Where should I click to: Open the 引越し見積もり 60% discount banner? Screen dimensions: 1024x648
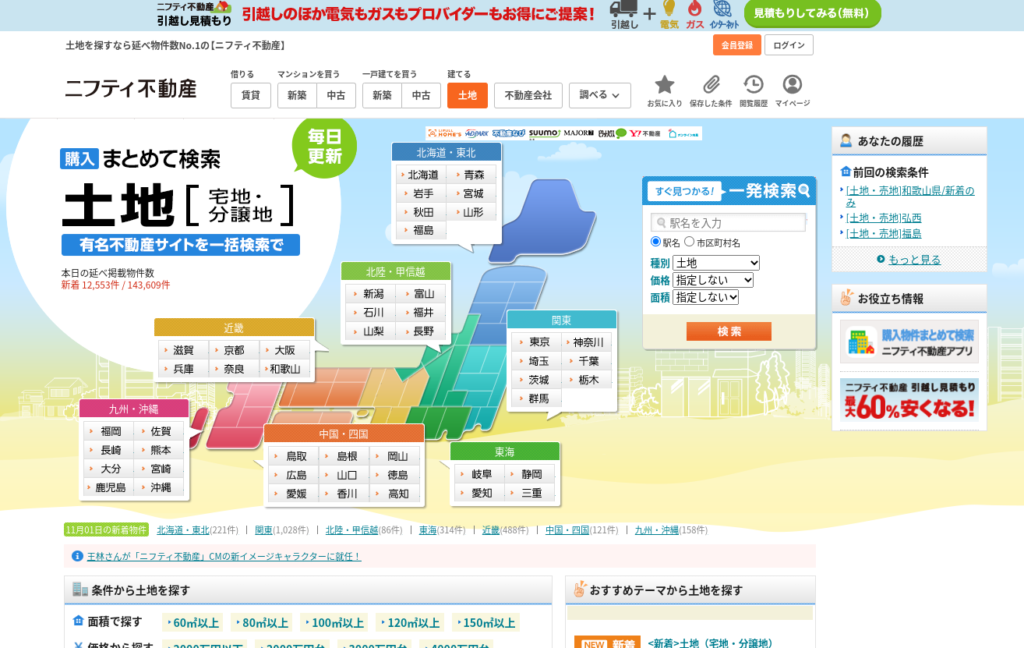click(x=909, y=400)
